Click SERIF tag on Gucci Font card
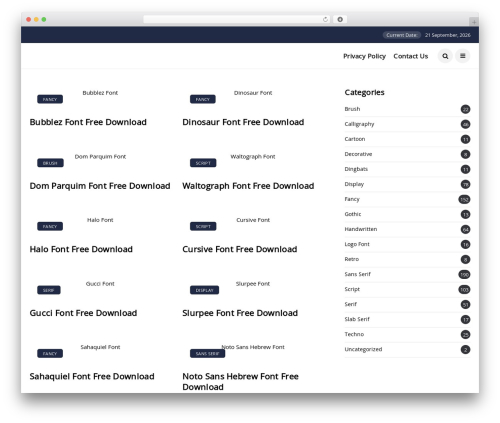Viewport: 500px width, 423px height. (x=49, y=290)
